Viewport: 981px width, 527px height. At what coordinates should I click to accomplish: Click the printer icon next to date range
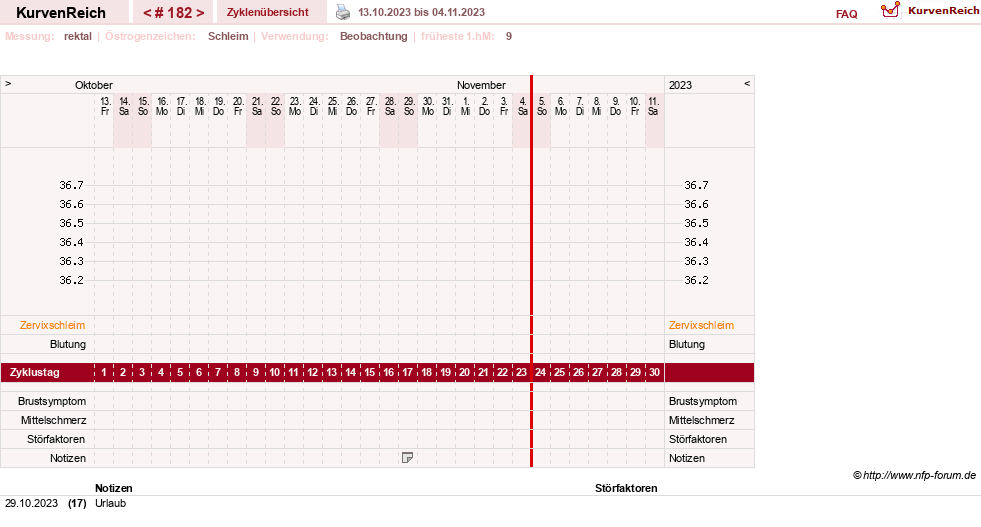[x=343, y=12]
